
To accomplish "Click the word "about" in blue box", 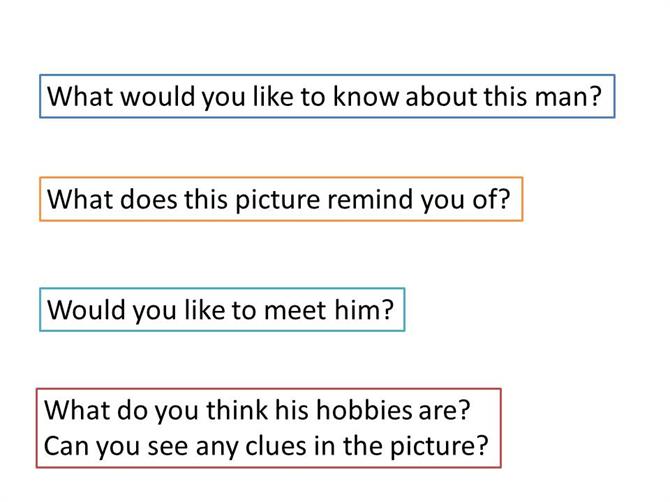I will point(441,96).
